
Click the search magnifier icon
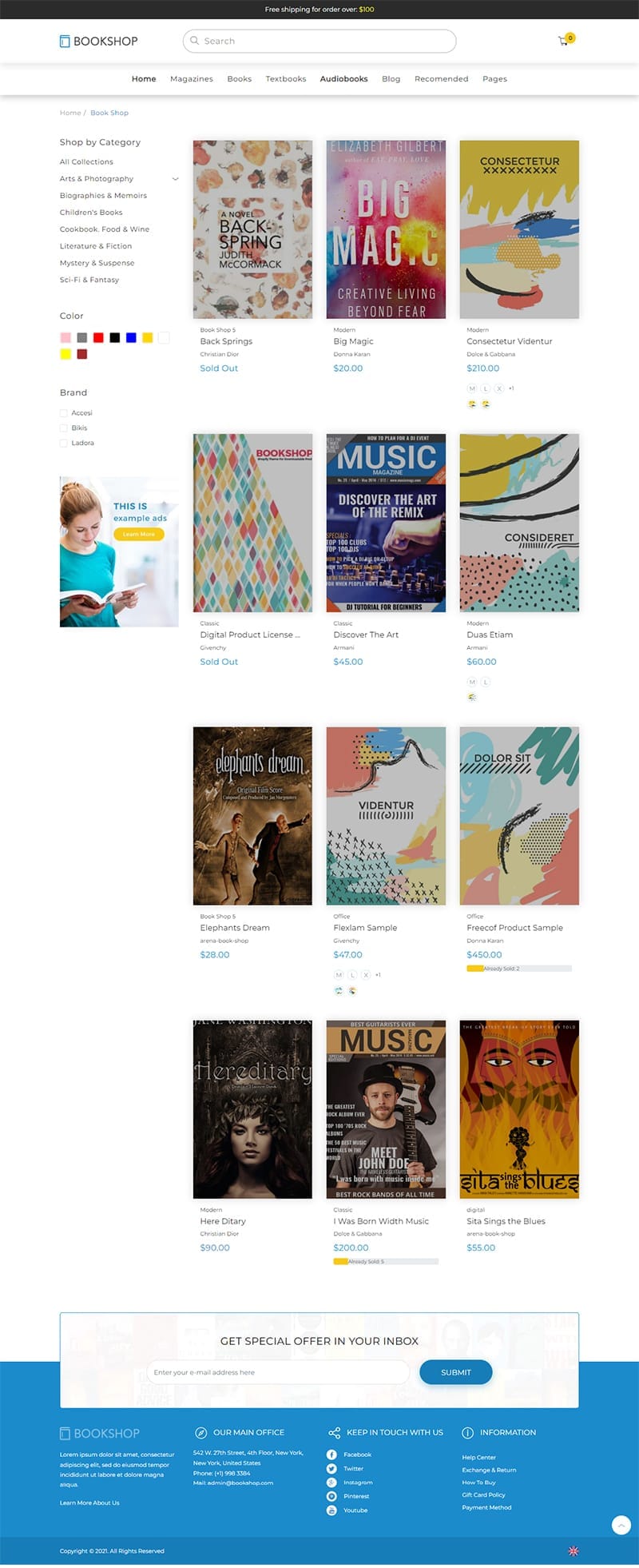pos(194,41)
